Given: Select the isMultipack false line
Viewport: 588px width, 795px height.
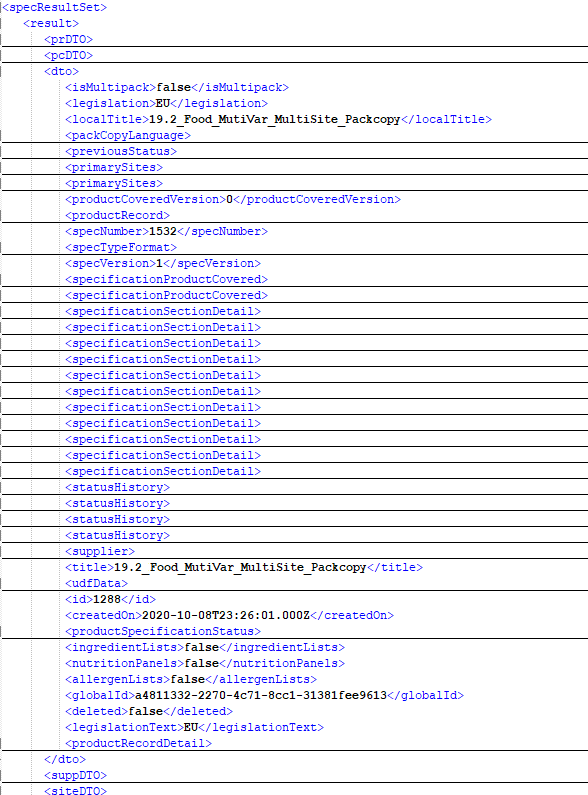Looking at the screenshot, I should [177, 87].
